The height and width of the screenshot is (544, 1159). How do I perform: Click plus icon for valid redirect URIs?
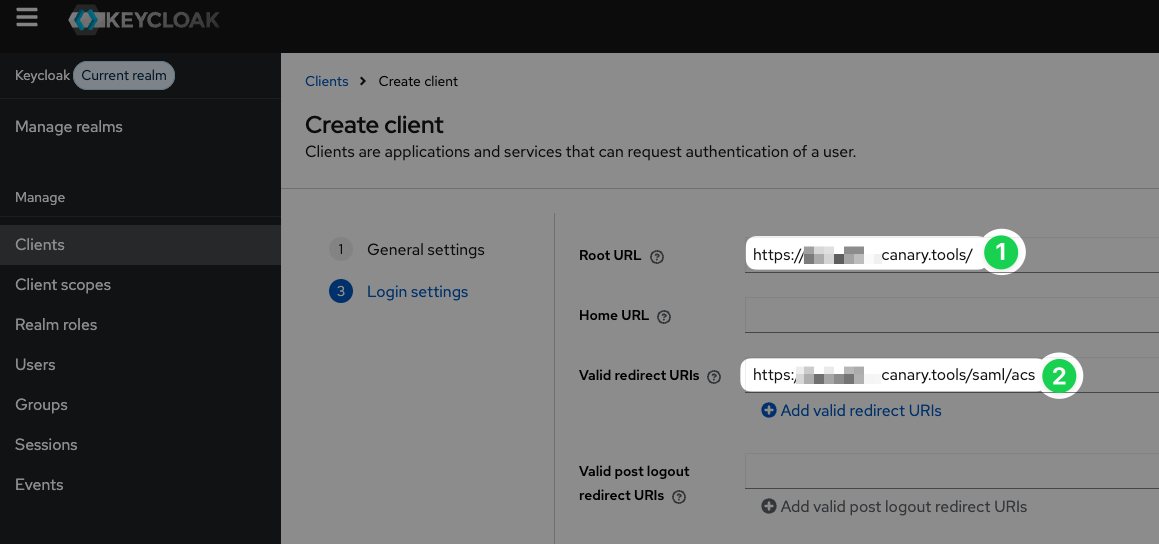pos(769,410)
